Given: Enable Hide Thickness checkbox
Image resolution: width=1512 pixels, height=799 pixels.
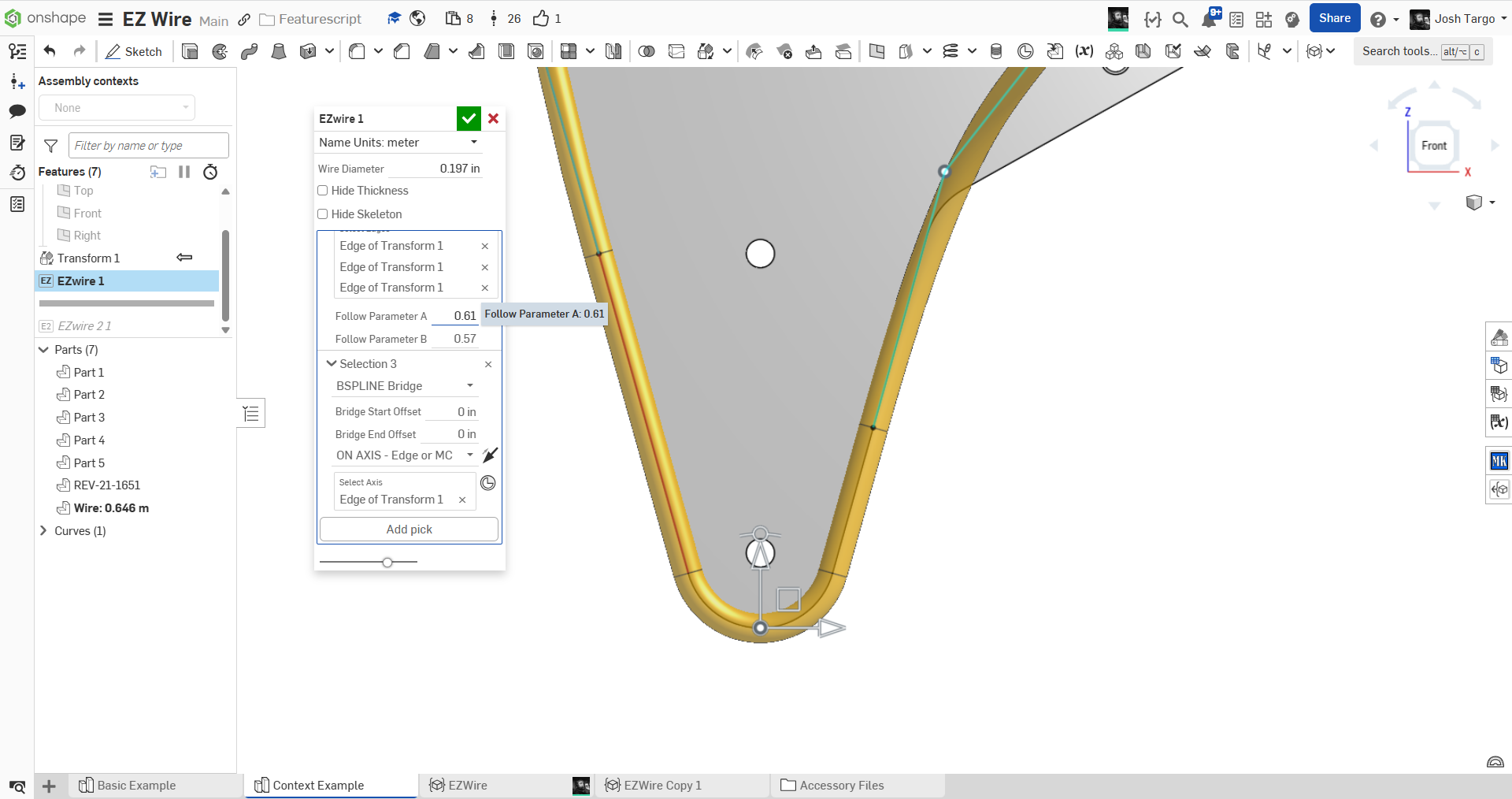Looking at the screenshot, I should [323, 191].
